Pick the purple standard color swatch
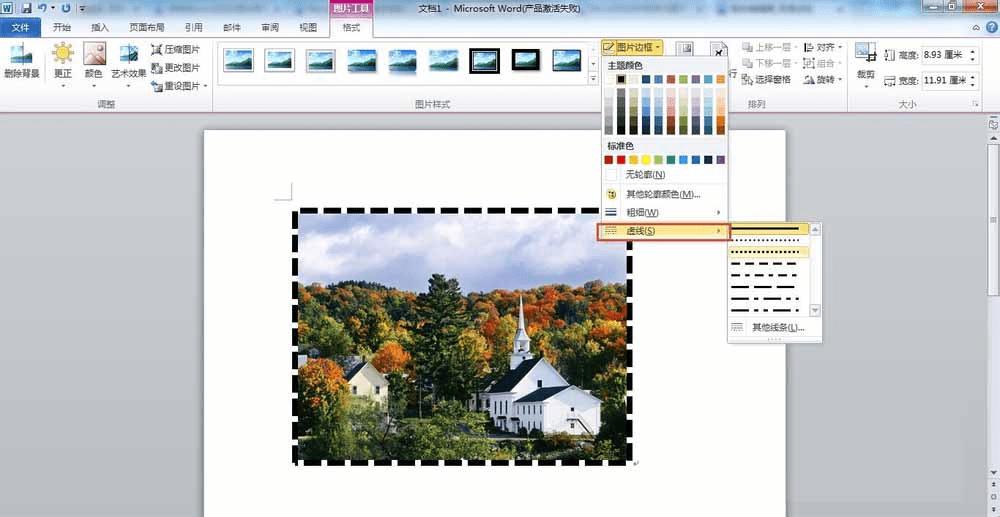Image resolution: width=1000 pixels, height=517 pixels. [x=721, y=160]
